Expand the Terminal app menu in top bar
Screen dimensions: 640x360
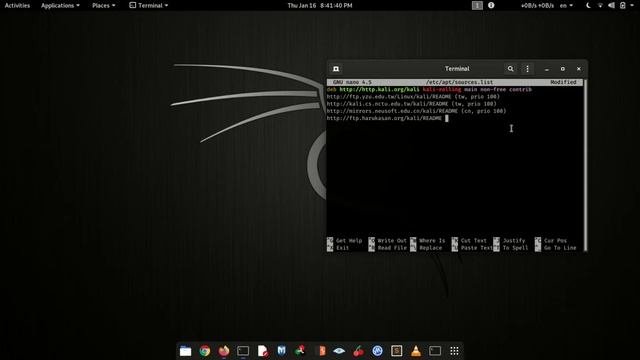pyautogui.click(x=149, y=5)
